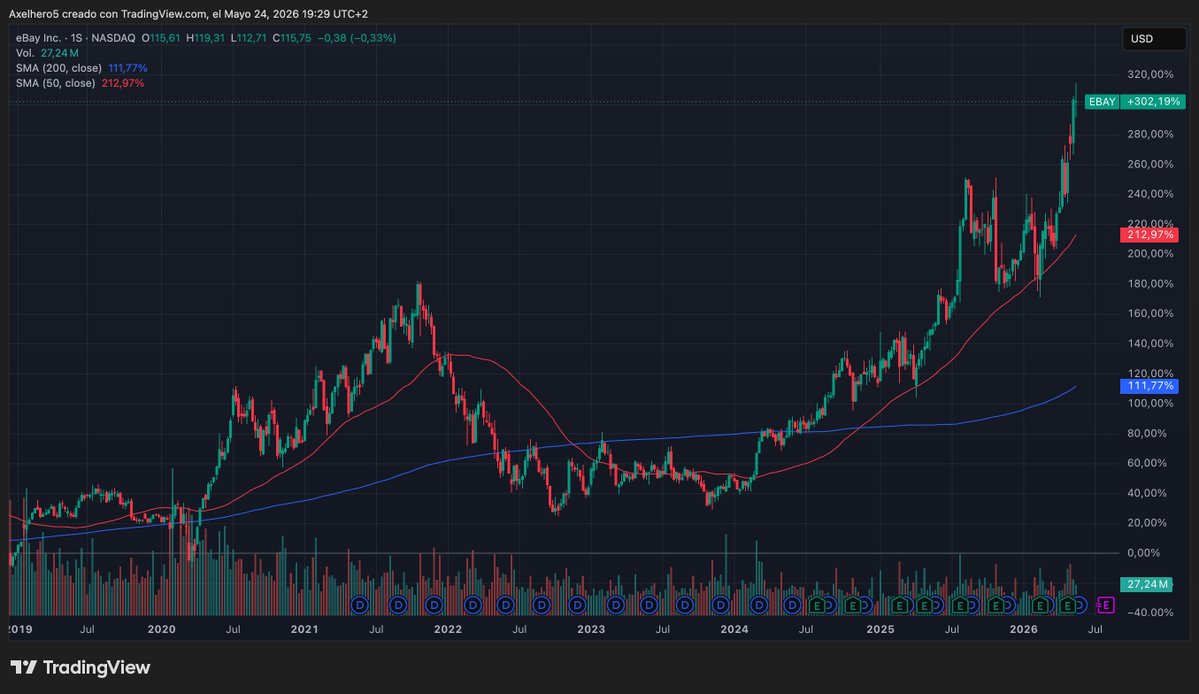1199x694 pixels.
Task: Click dividend marker just before 2022 label
Action: tap(434, 605)
